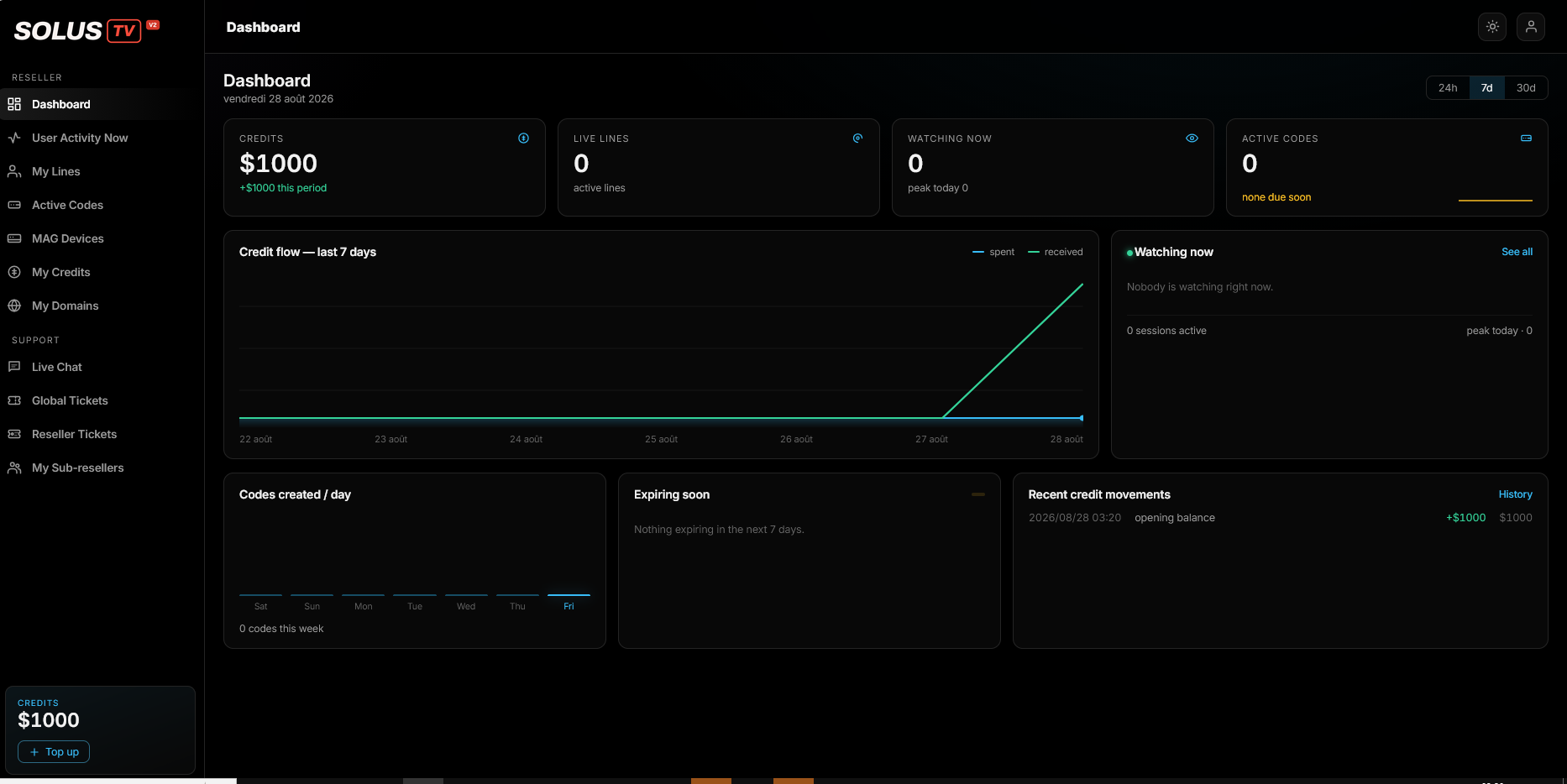Switch the period to 24h
This screenshot has width=1567, height=784.
coord(1448,88)
